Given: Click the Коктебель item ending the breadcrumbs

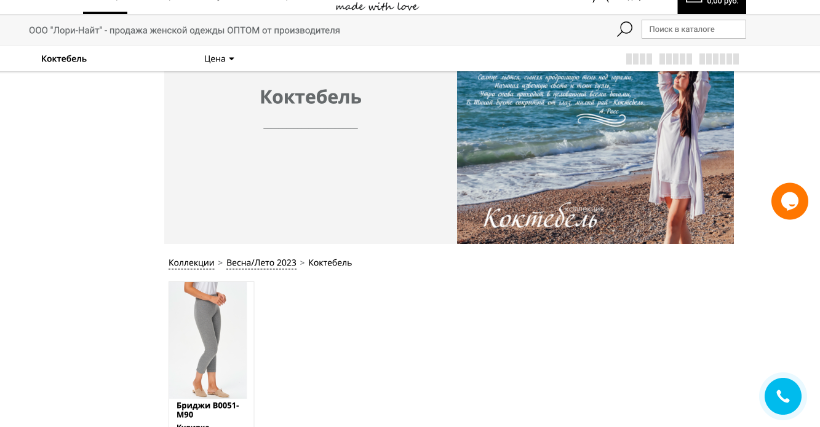Looking at the screenshot, I should (330, 263).
